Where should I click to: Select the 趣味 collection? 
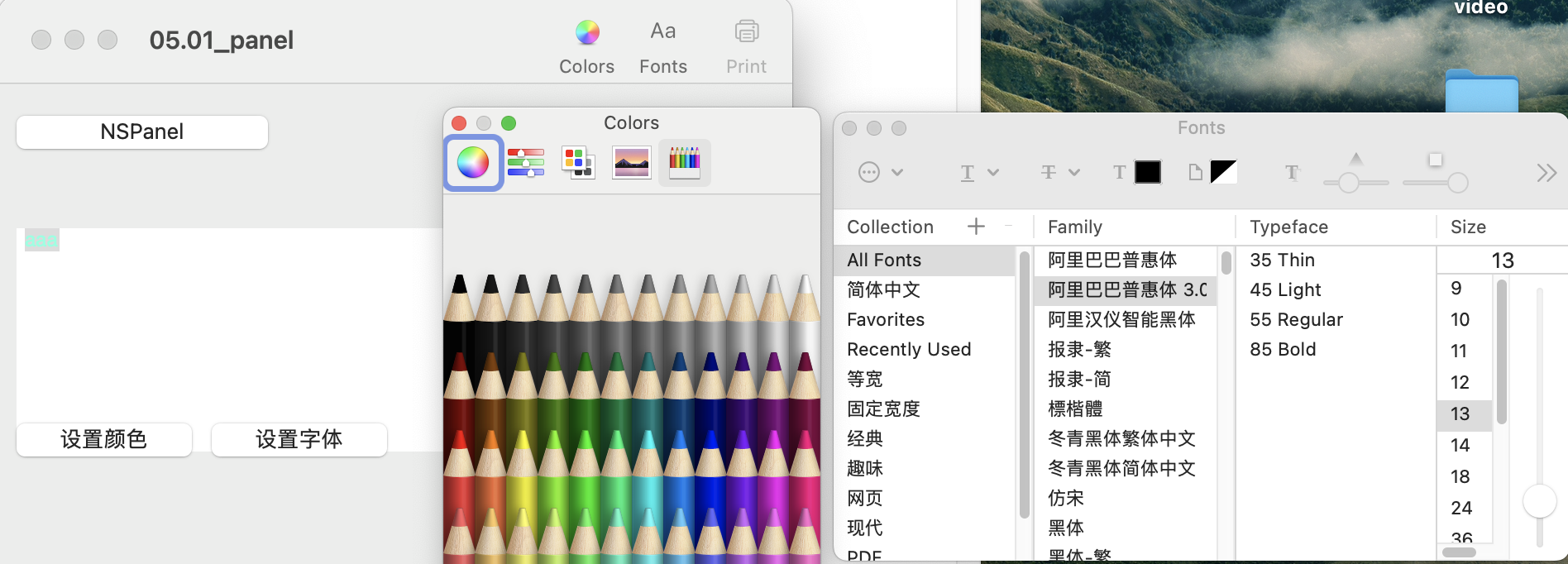[925, 469]
